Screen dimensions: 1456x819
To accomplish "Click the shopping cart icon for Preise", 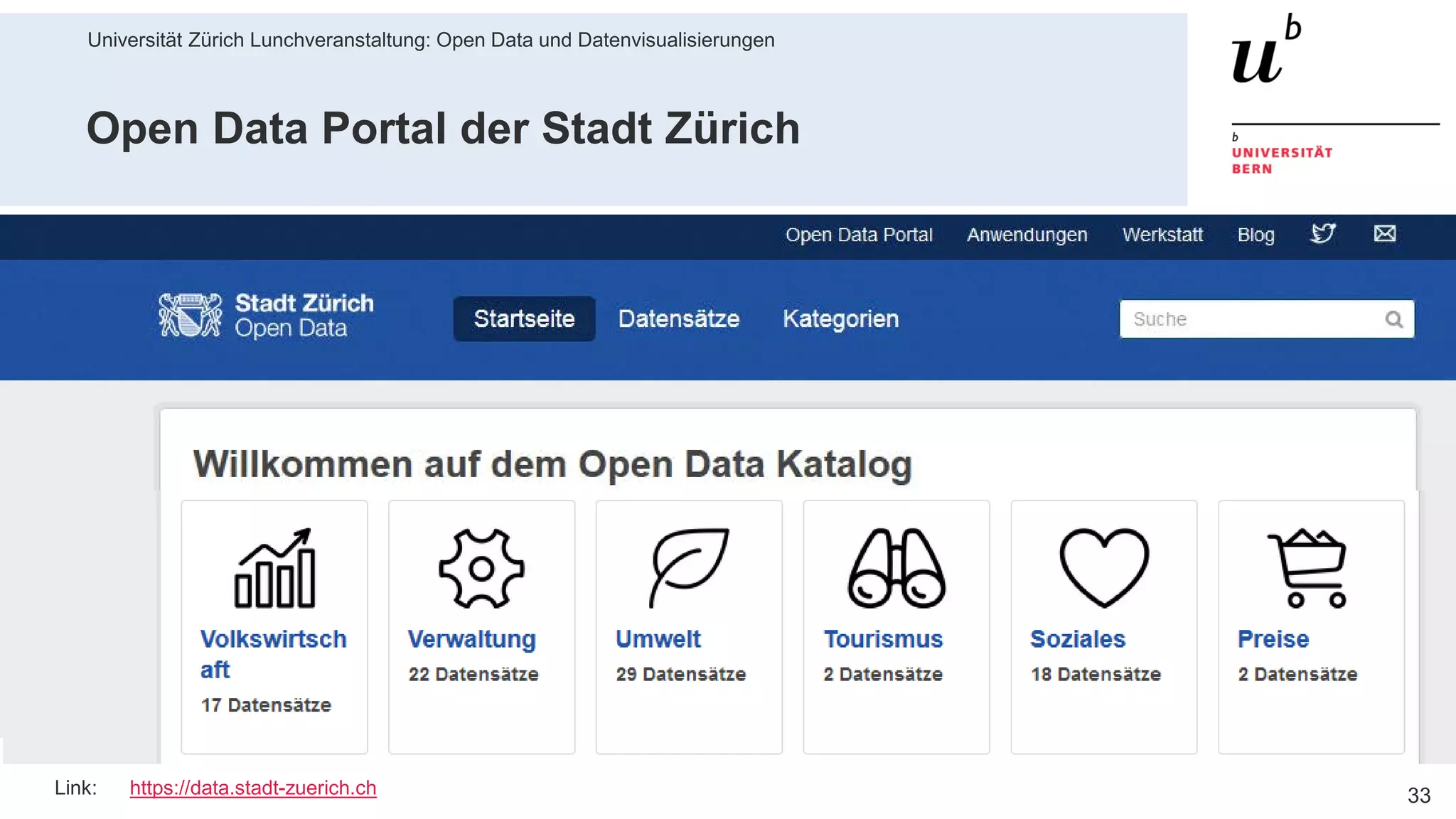I will point(1307,568).
